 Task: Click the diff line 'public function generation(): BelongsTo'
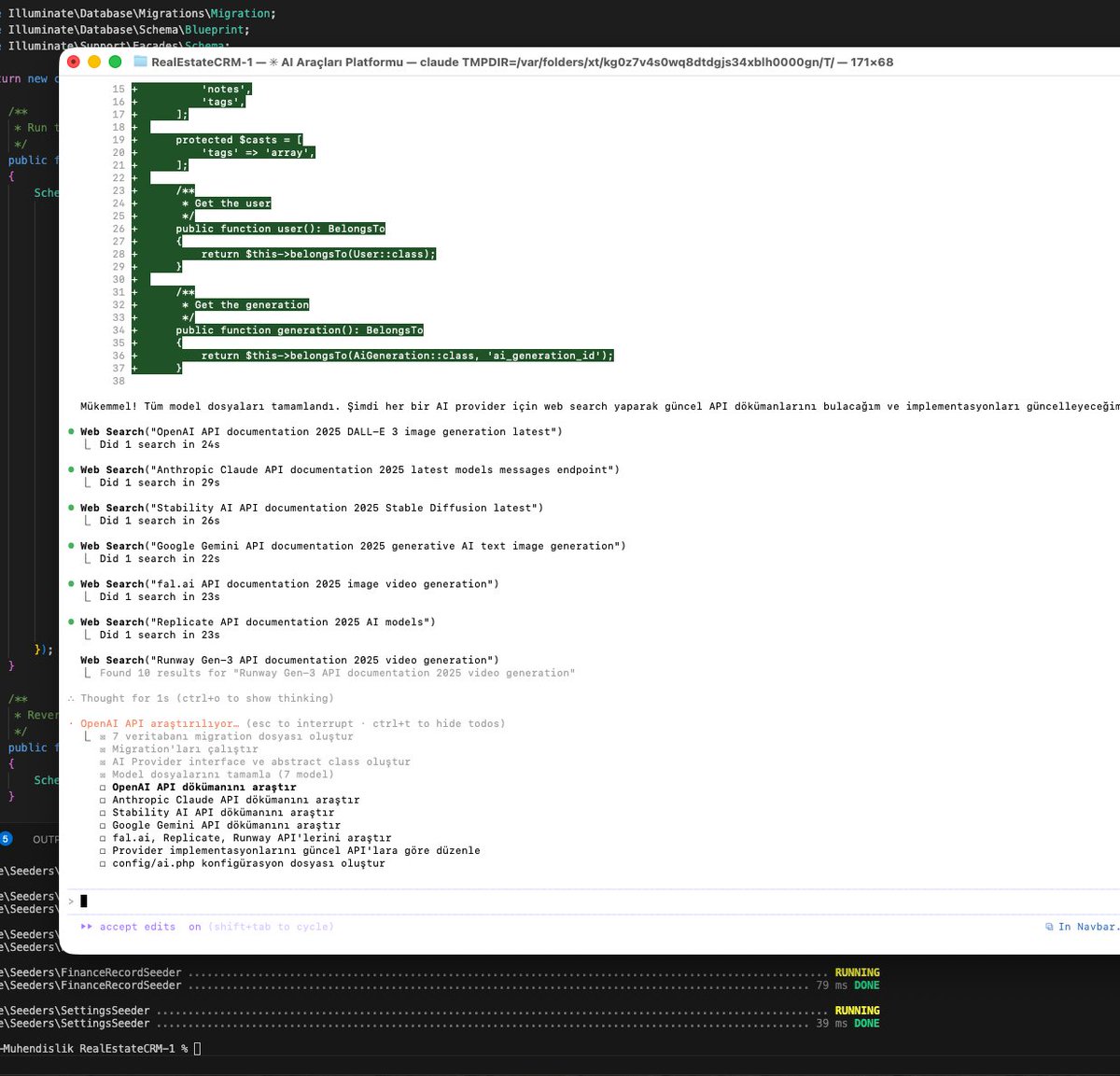[300, 330]
